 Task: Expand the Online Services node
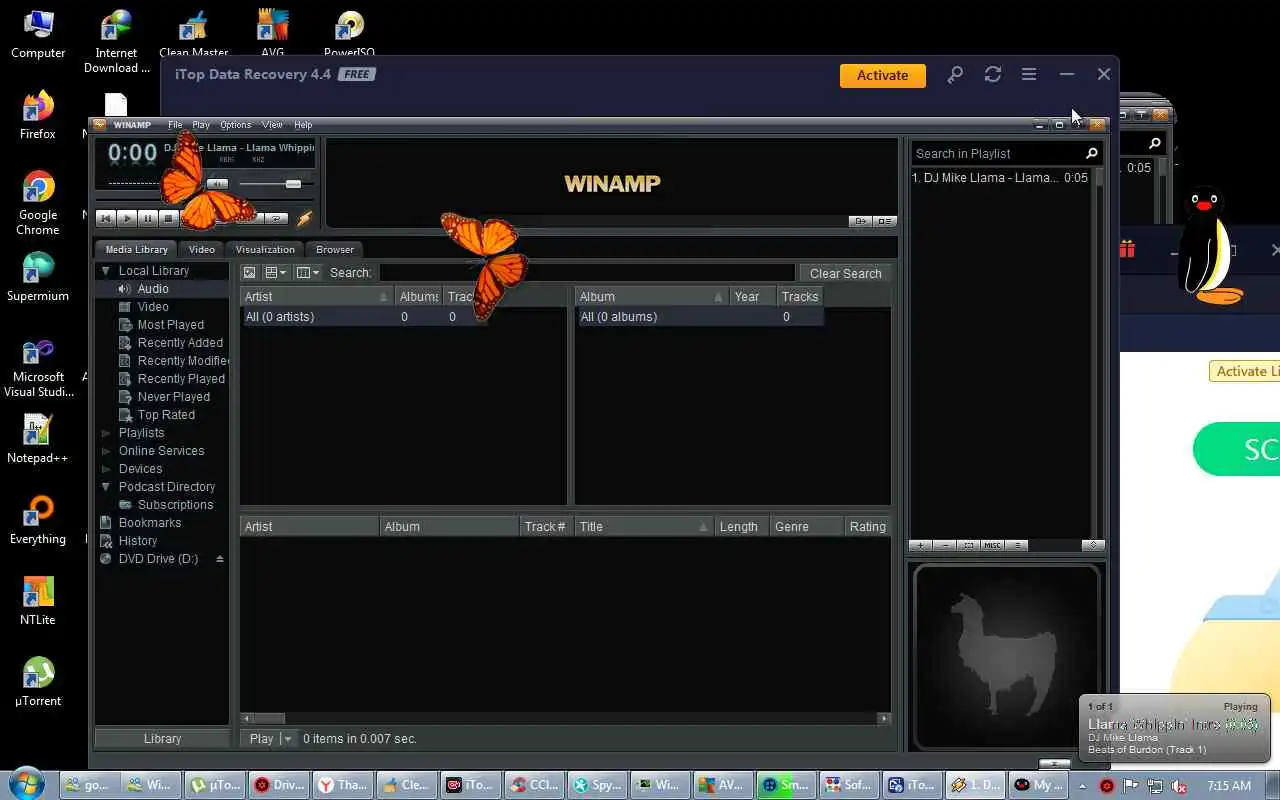(105, 451)
